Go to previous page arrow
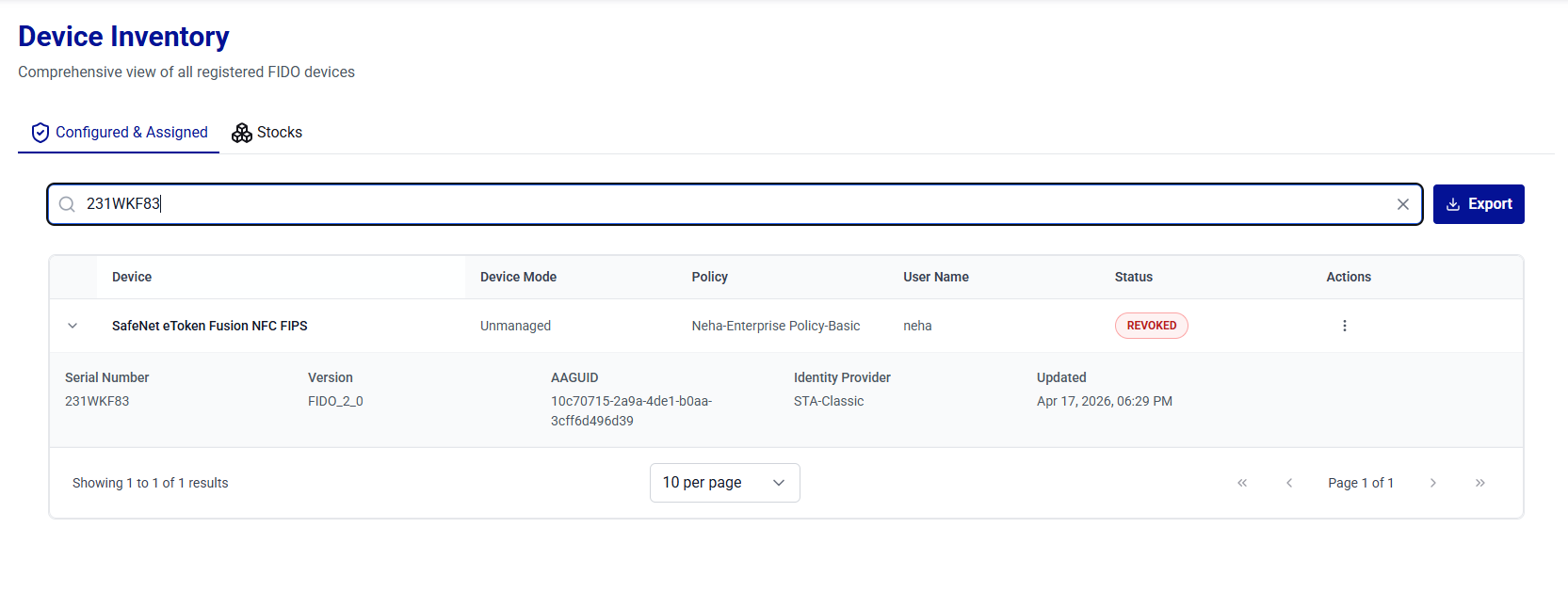Image resolution: width=1568 pixels, height=608 pixels. click(x=1289, y=483)
